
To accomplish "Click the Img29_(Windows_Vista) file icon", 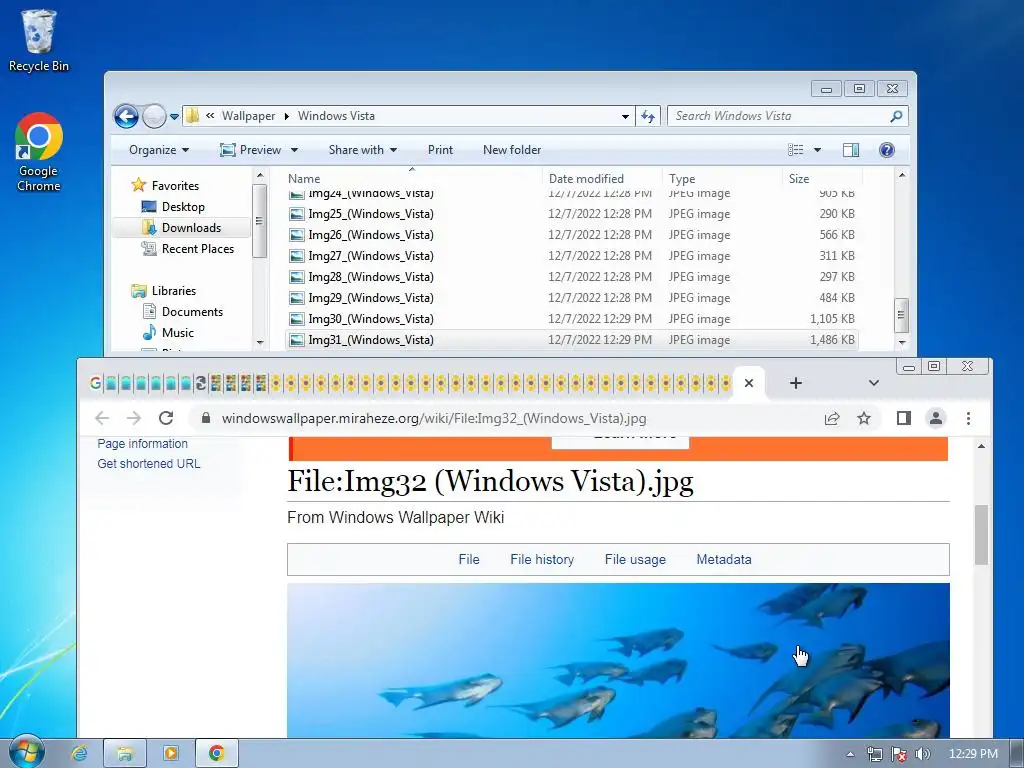I will click(296, 298).
